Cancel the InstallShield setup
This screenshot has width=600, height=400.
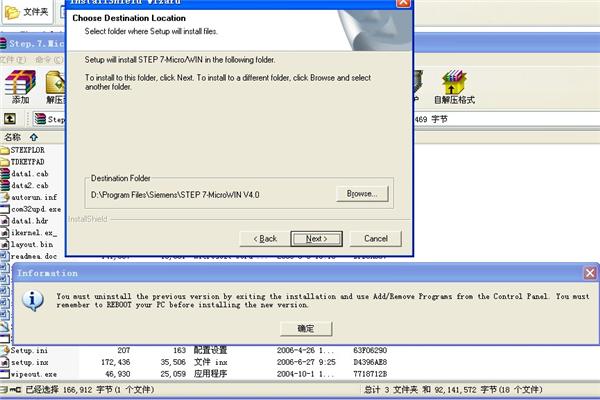click(375, 239)
